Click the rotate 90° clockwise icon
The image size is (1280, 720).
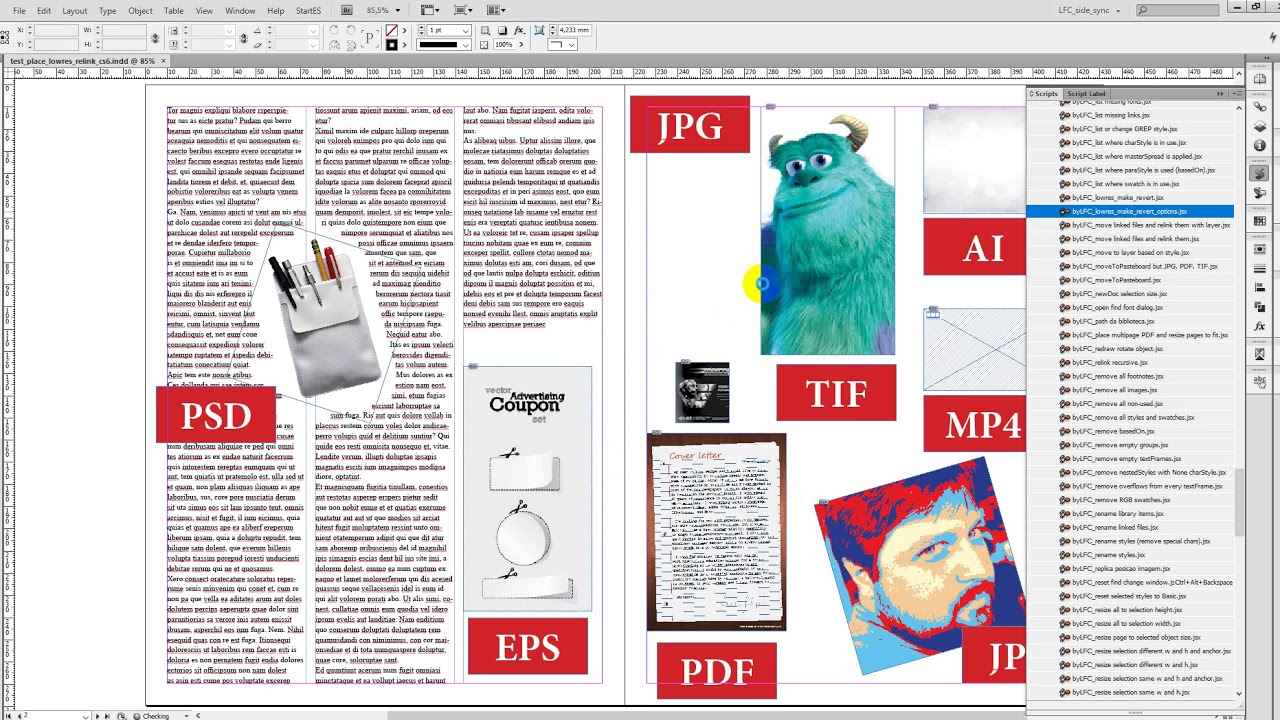pyautogui.click(x=334, y=30)
